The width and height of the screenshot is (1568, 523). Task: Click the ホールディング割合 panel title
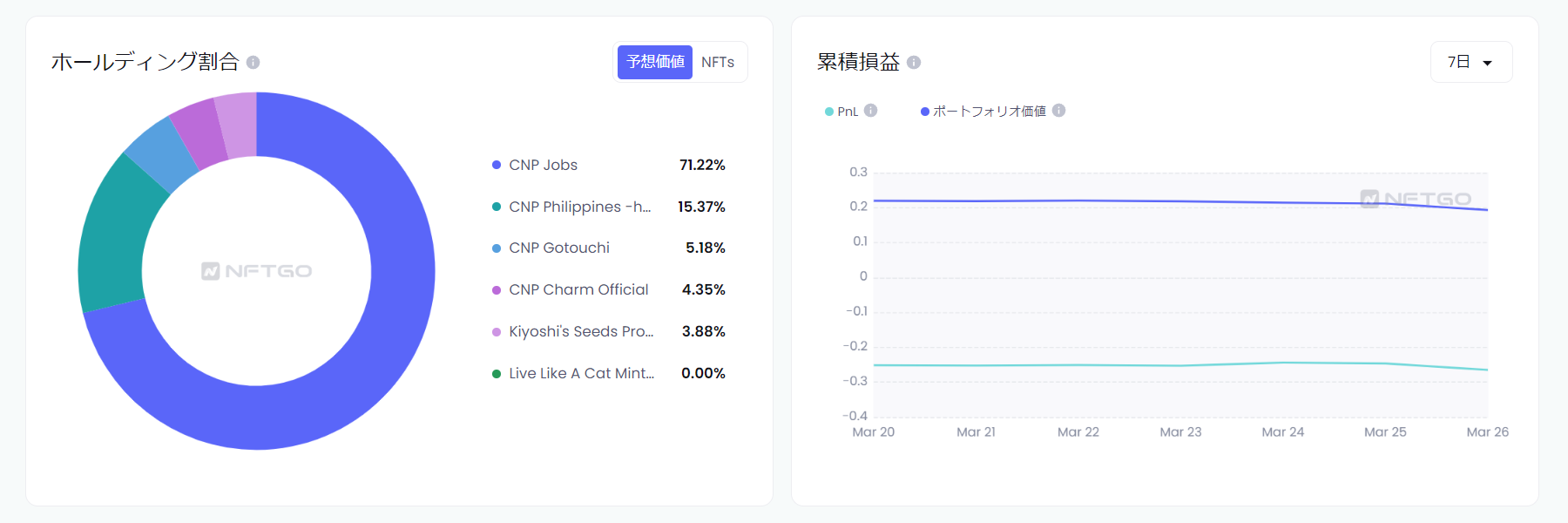pyautogui.click(x=145, y=62)
